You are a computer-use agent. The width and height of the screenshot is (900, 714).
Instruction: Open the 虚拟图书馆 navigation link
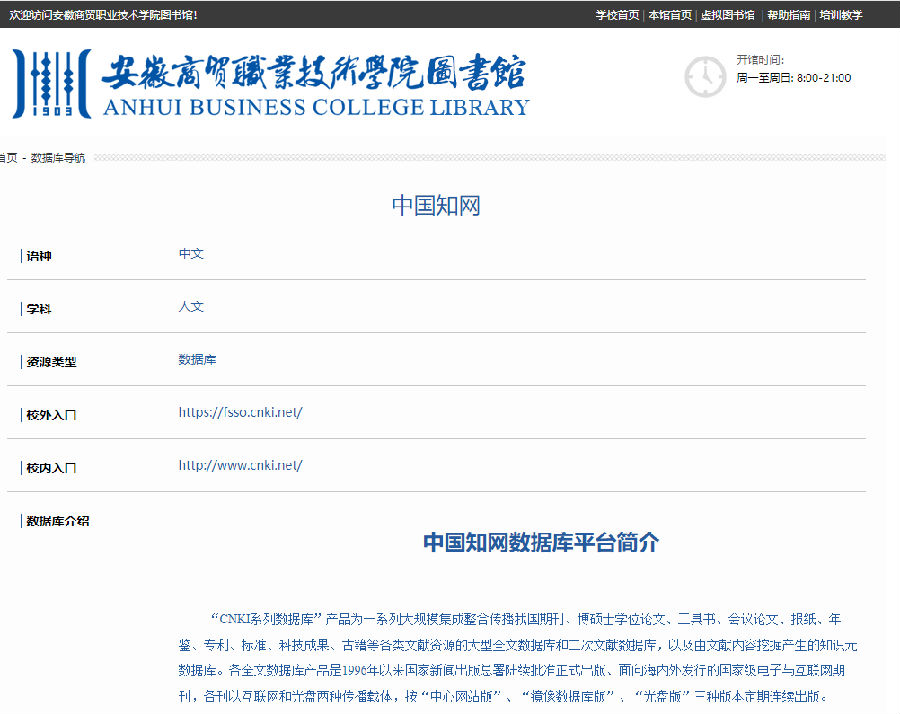coord(727,15)
